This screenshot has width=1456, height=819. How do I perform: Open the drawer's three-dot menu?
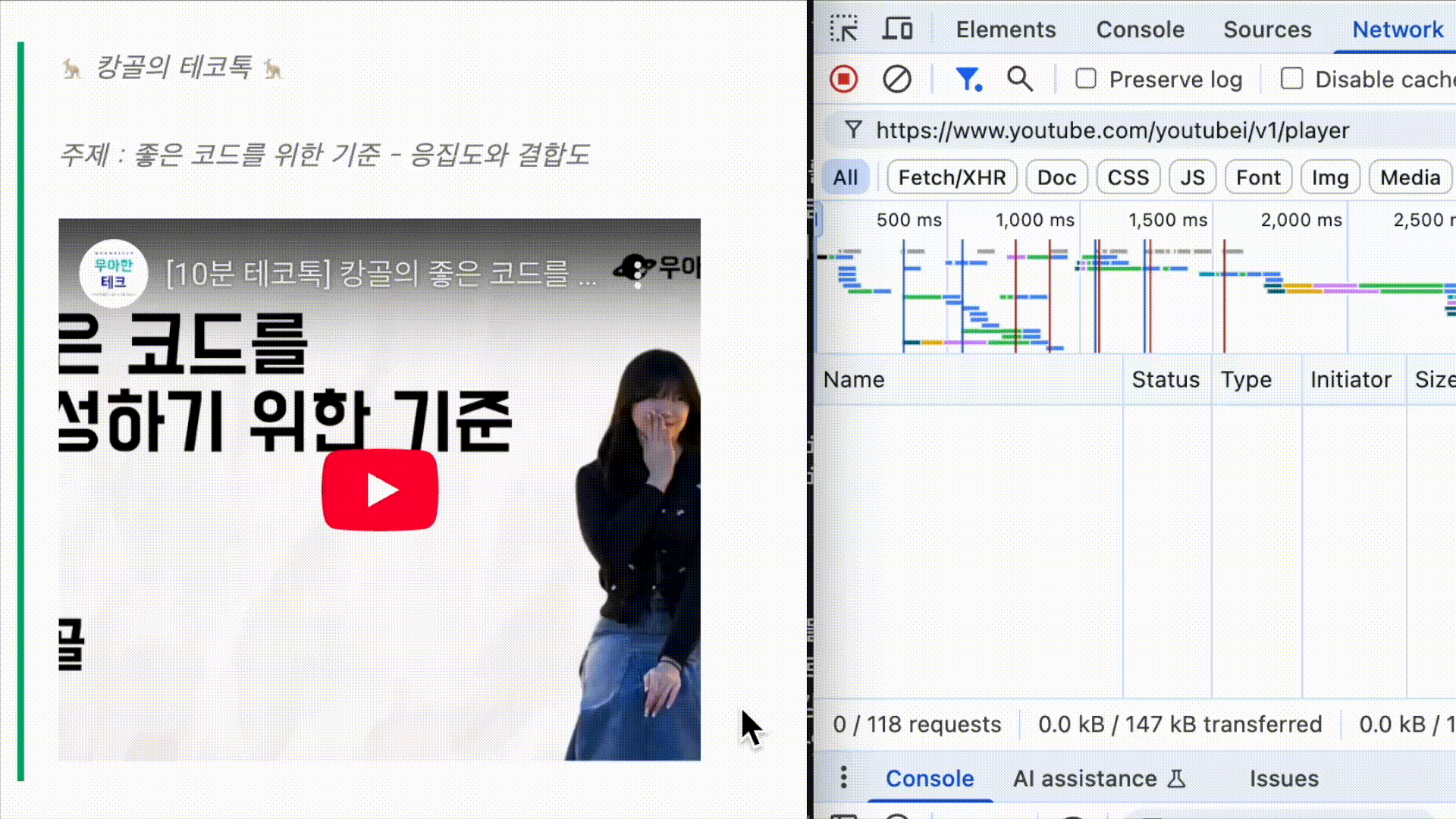click(843, 777)
